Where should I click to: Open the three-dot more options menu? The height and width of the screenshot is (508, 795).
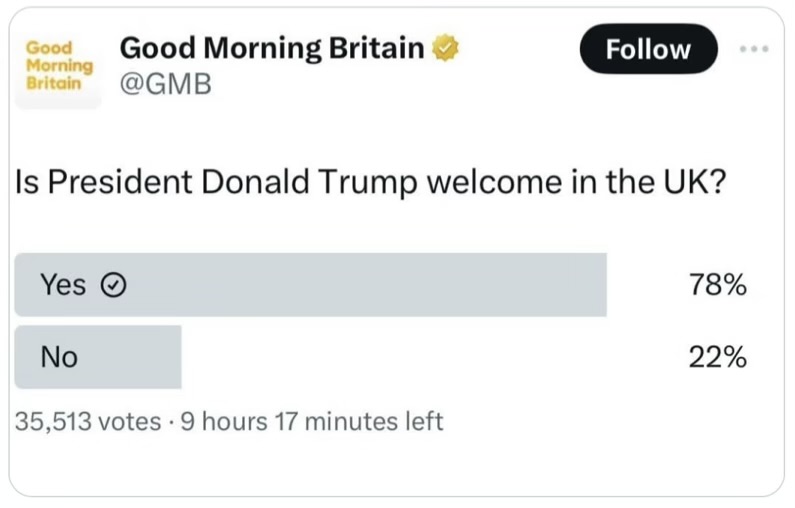pyautogui.click(x=754, y=49)
